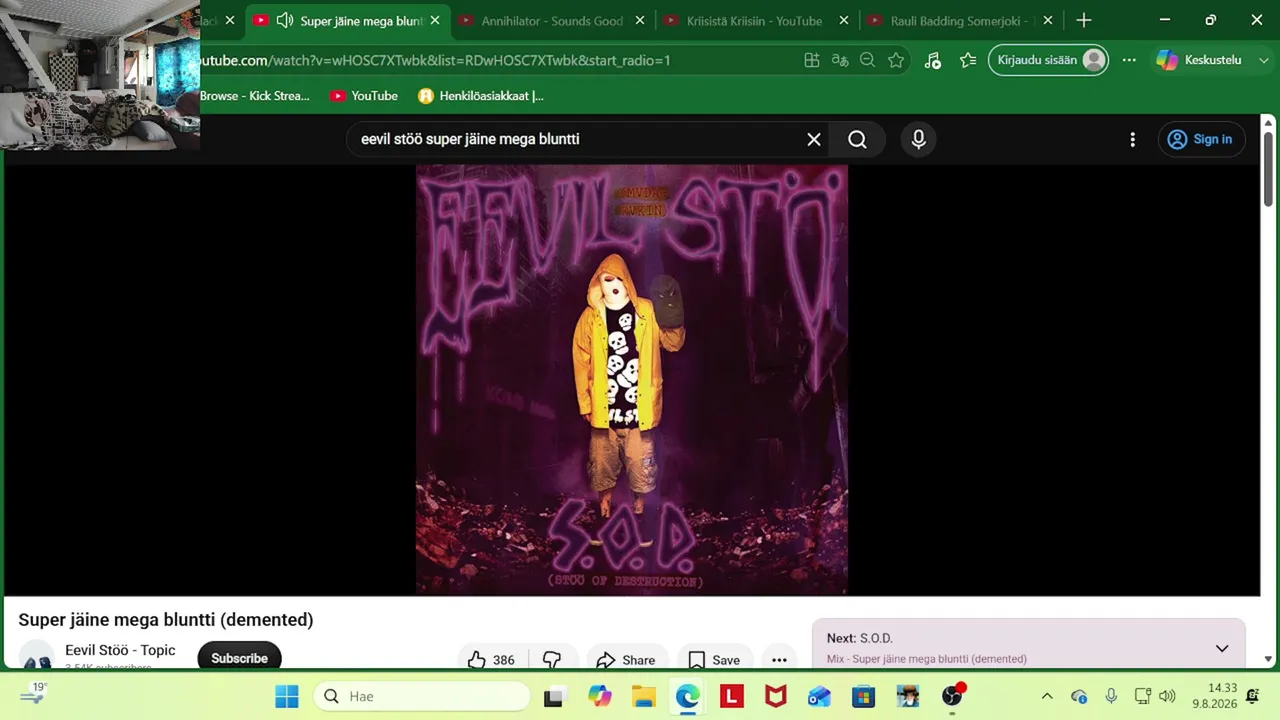
Task: Open a new browser tab
Action: coord(1084,20)
